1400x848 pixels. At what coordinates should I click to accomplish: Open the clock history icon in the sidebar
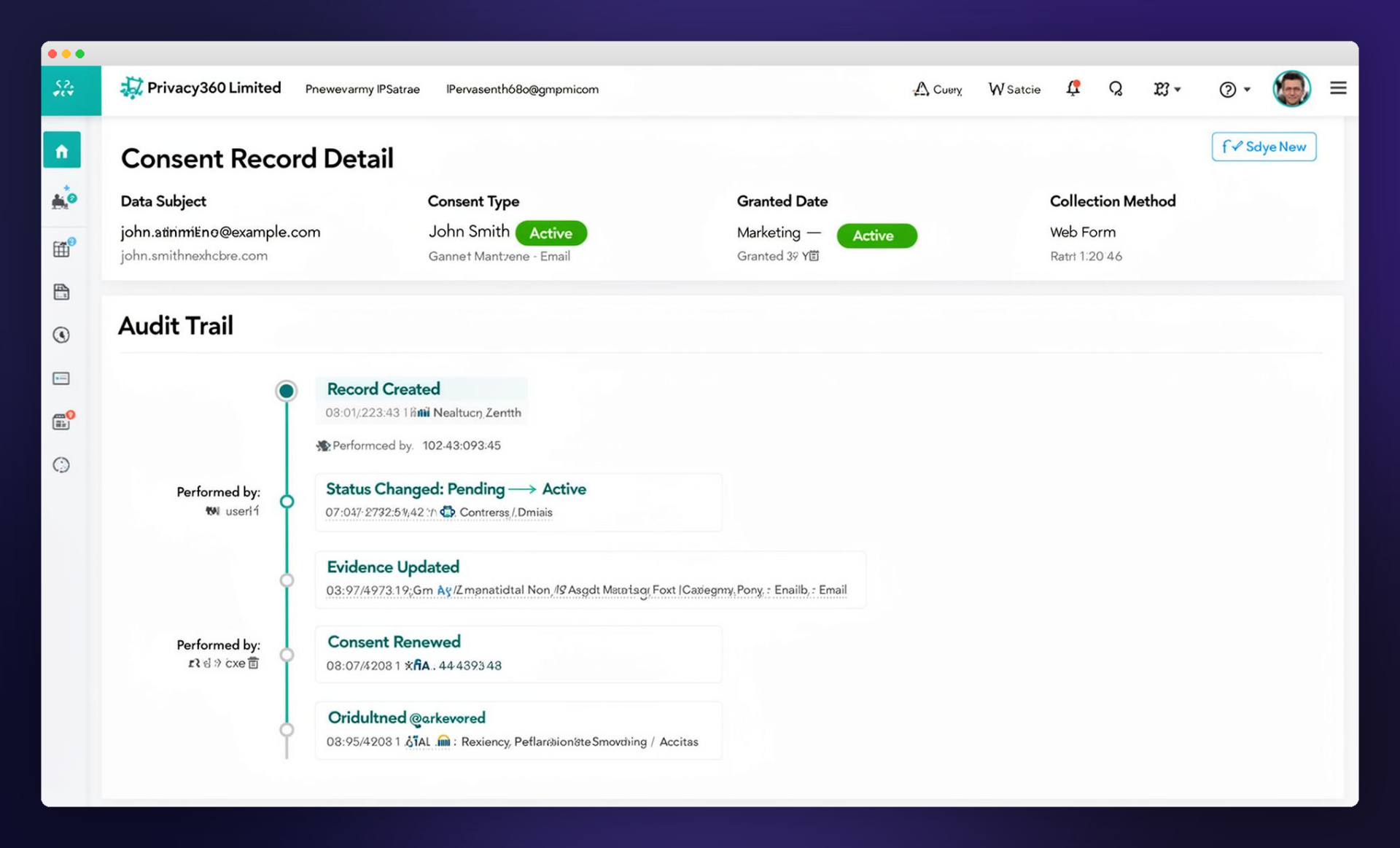point(61,335)
